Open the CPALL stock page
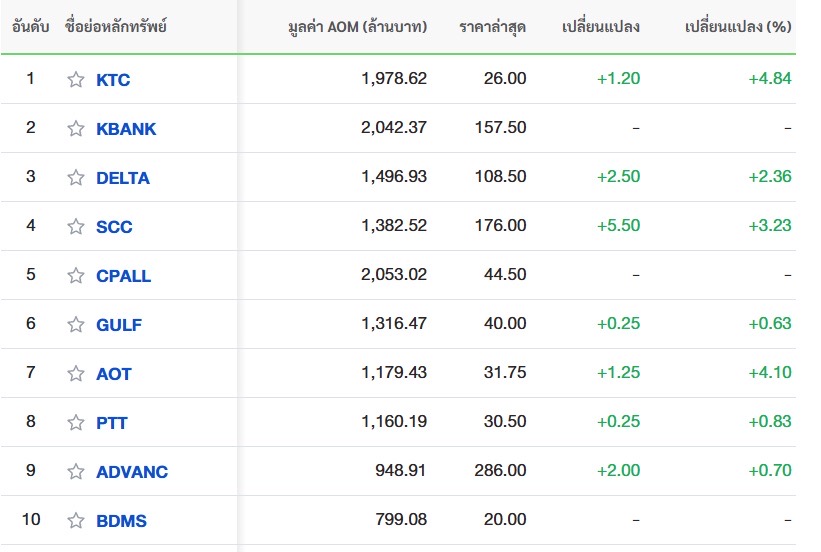The width and height of the screenshot is (821, 552). point(124,276)
